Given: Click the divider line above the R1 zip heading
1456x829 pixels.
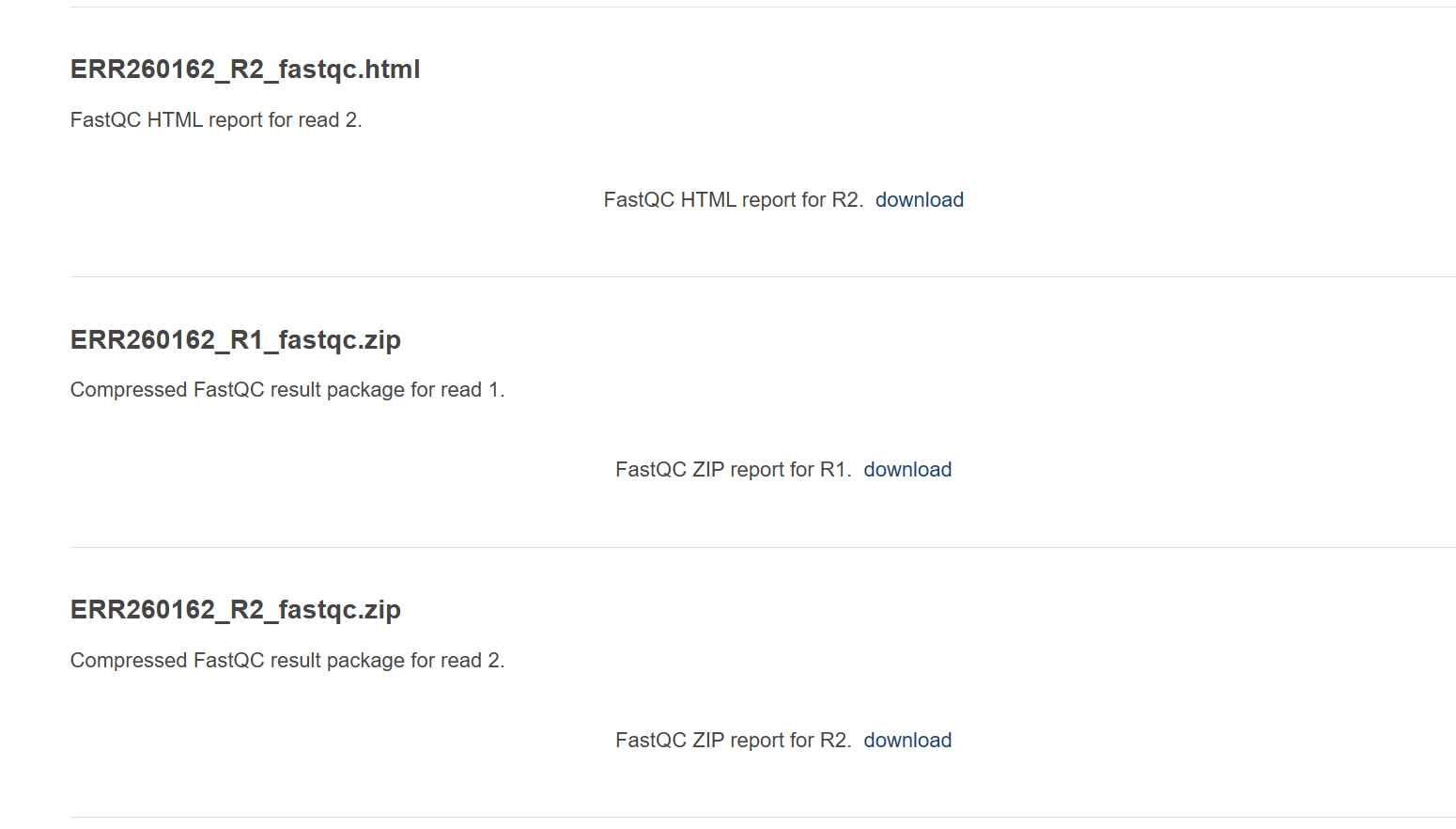Looking at the screenshot, I should (x=763, y=277).
